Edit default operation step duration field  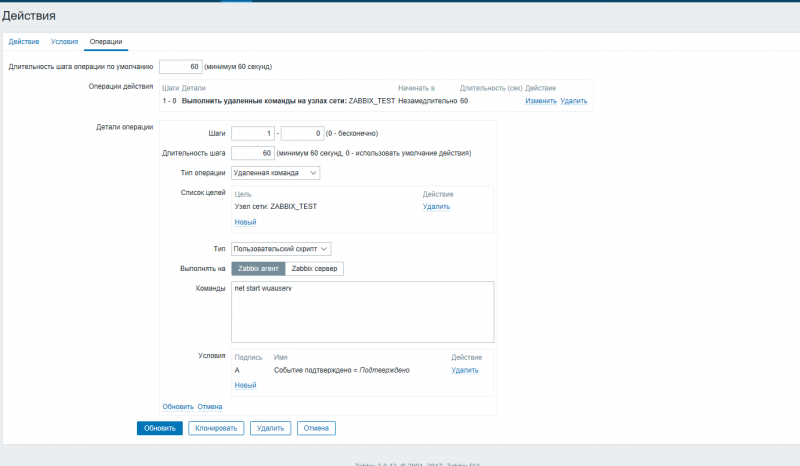181,67
